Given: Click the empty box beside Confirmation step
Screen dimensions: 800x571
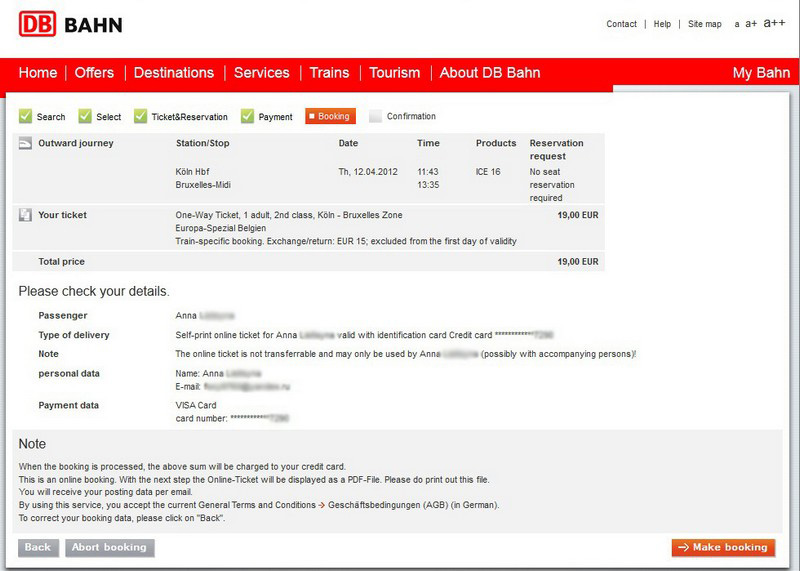Looking at the screenshot, I should 376,116.
